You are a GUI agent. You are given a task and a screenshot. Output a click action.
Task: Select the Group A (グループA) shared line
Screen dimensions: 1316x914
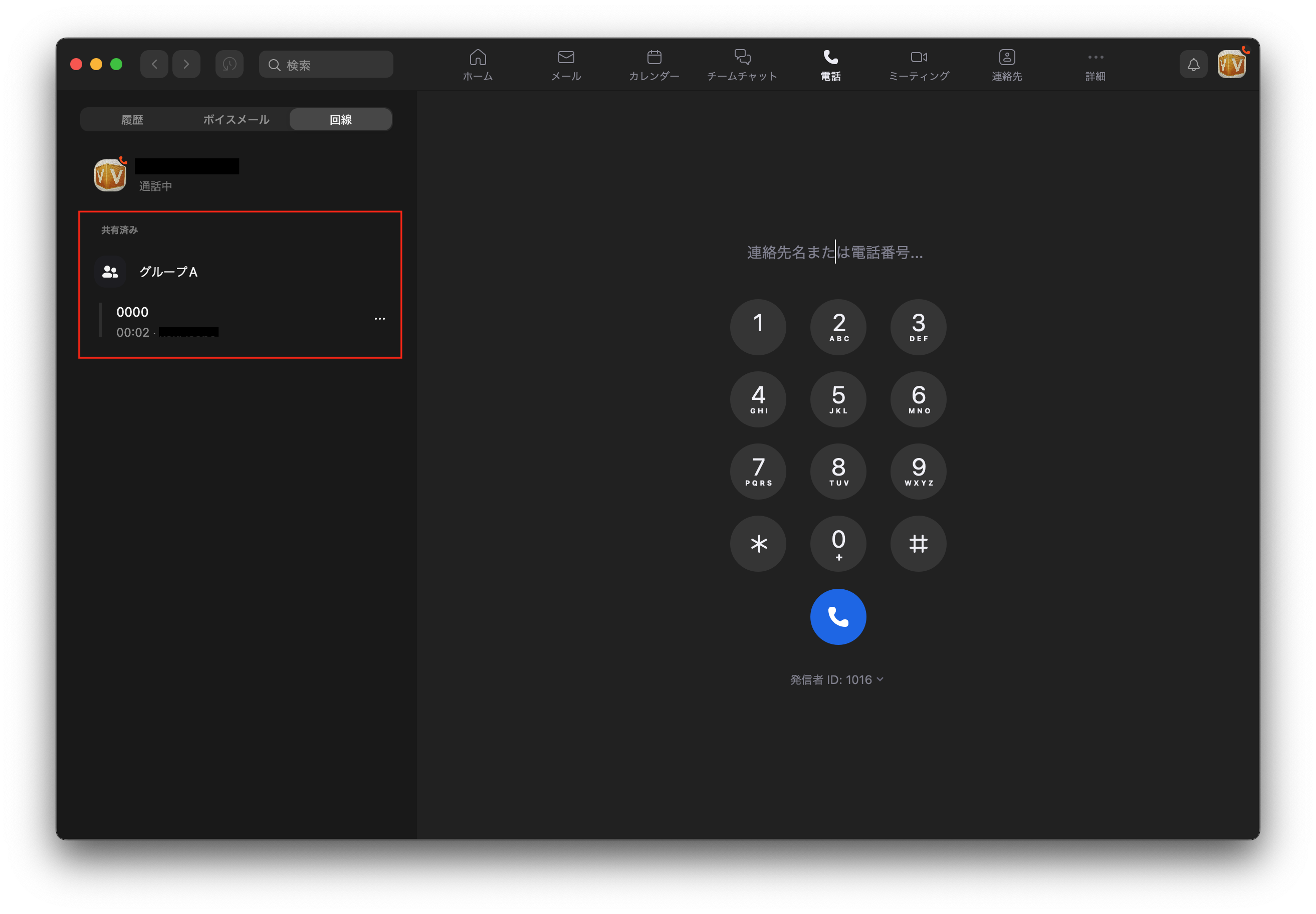coord(168,272)
